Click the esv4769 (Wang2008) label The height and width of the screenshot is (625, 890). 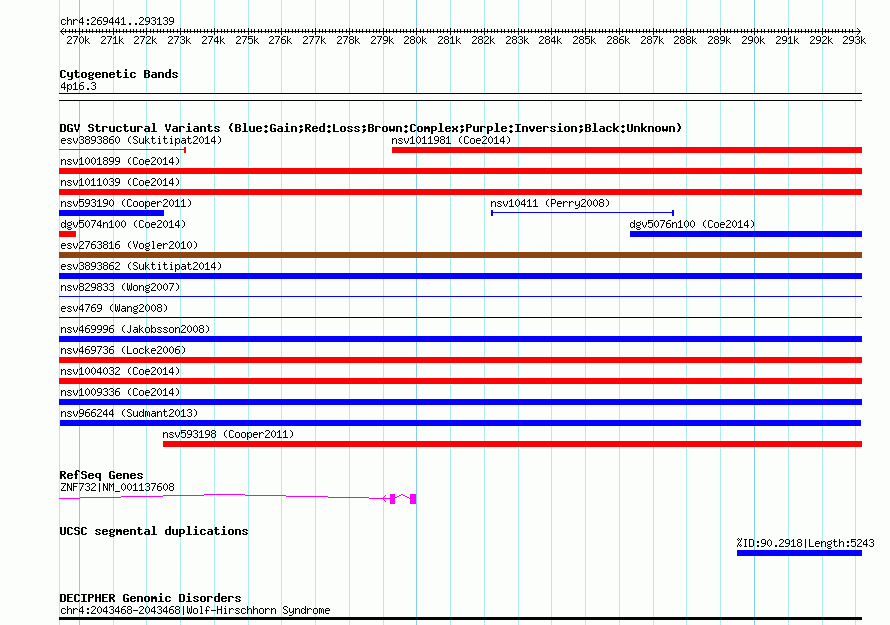click(114, 308)
